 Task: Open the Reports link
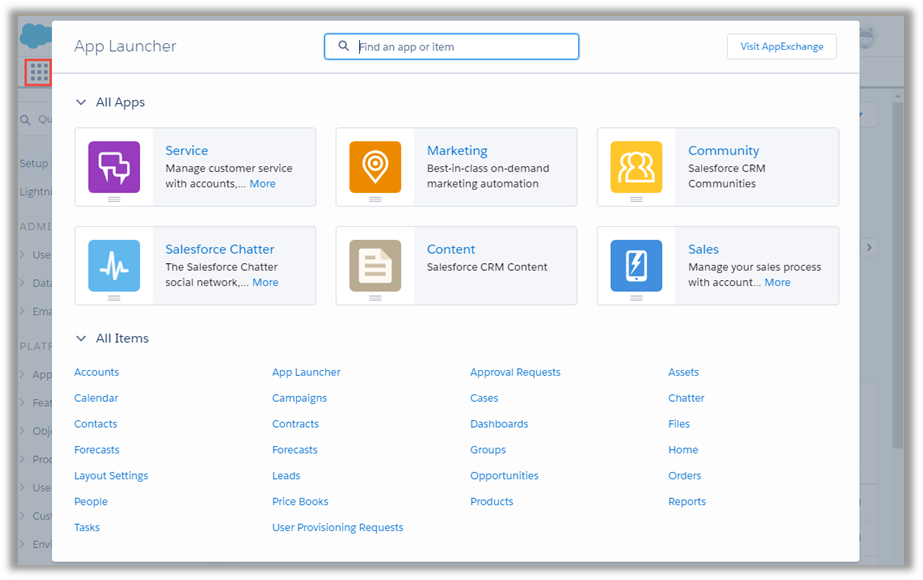click(687, 502)
